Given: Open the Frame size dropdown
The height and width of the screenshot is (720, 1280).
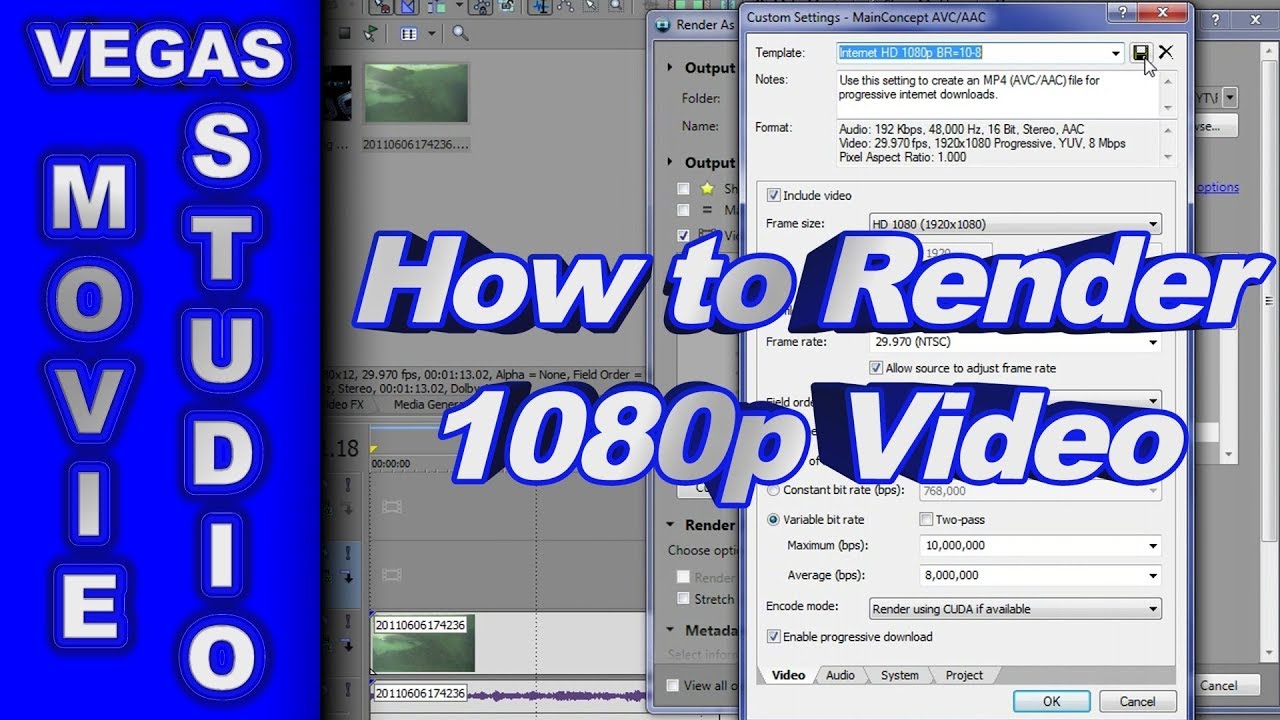Looking at the screenshot, I should [1153, 224].
